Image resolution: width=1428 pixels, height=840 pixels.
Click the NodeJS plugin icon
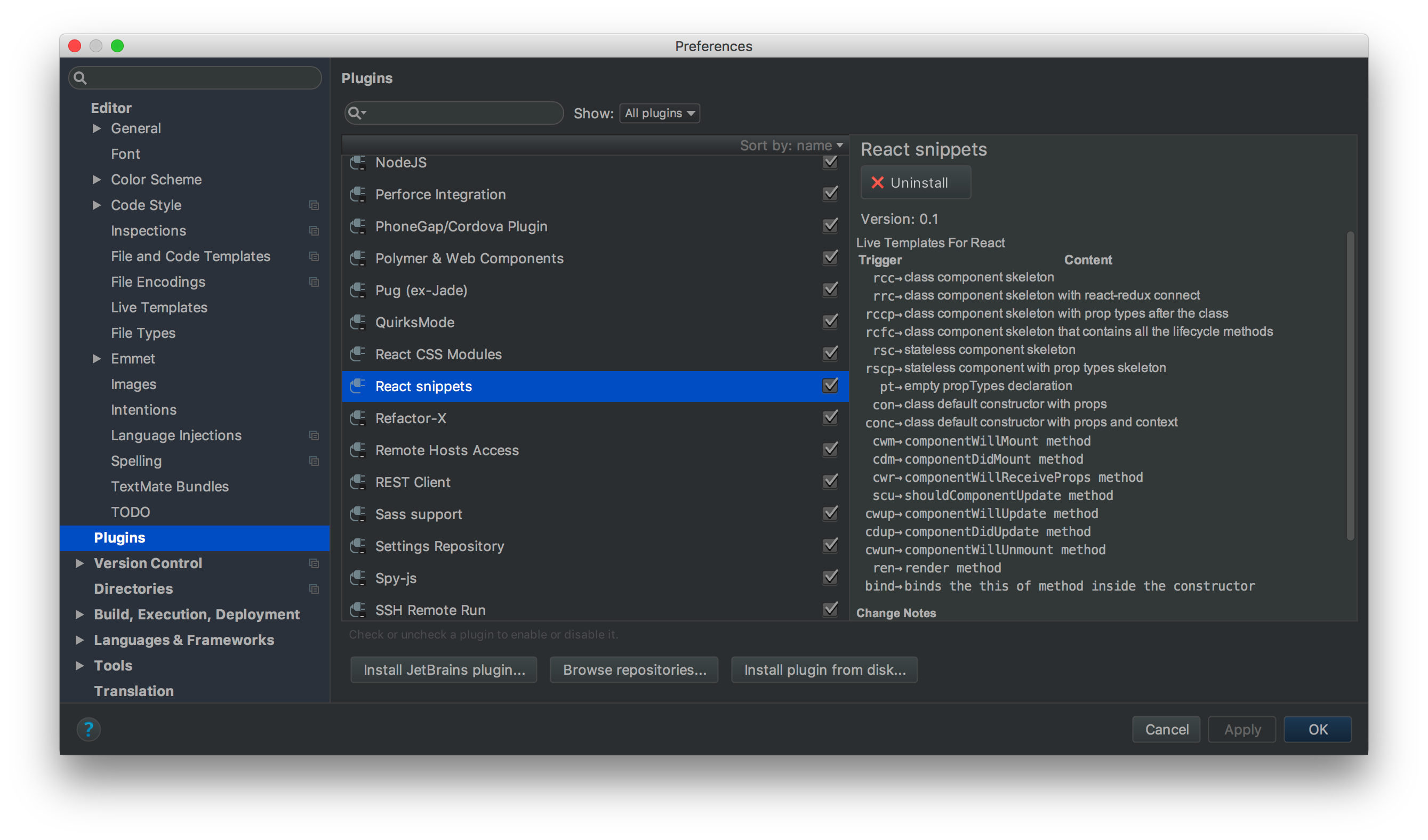click(357, 162)
